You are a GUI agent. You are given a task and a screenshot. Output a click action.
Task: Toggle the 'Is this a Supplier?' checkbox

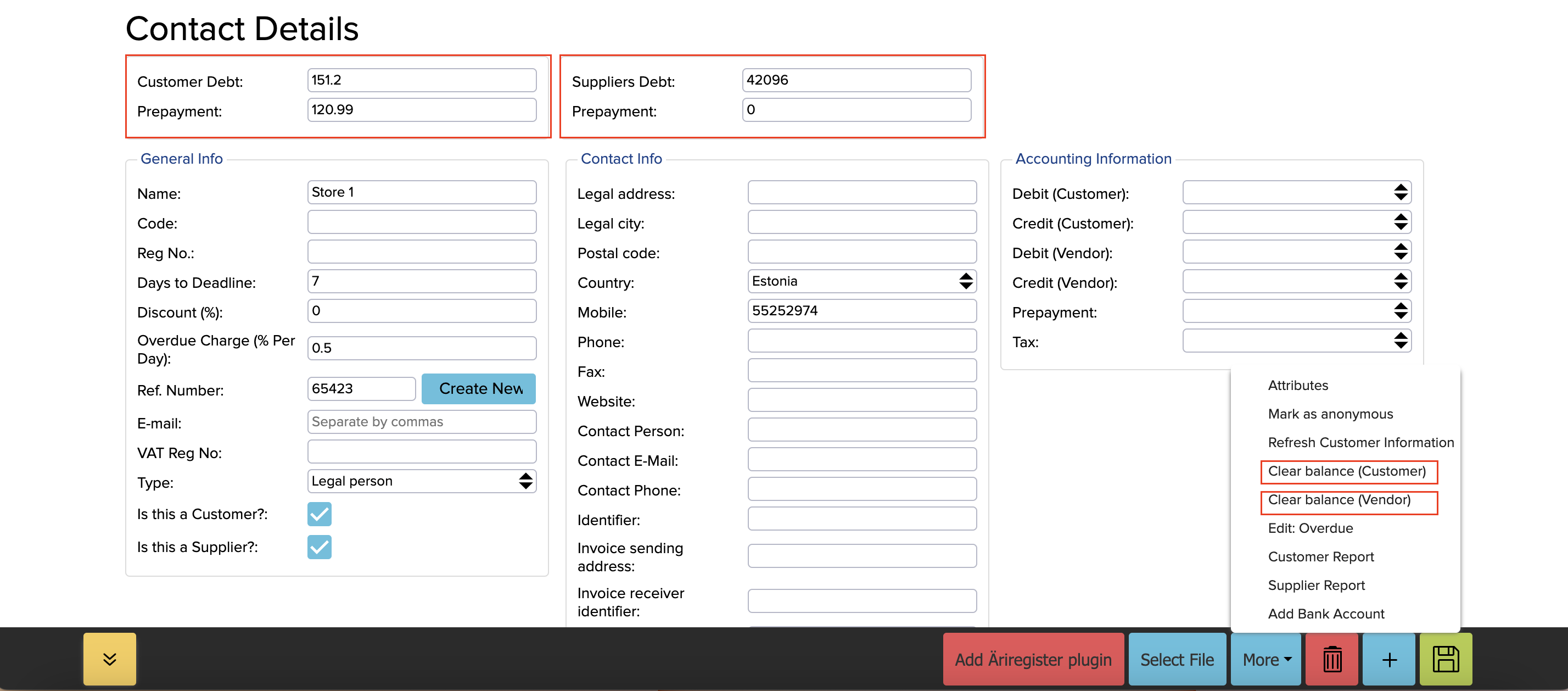point(319,547)
